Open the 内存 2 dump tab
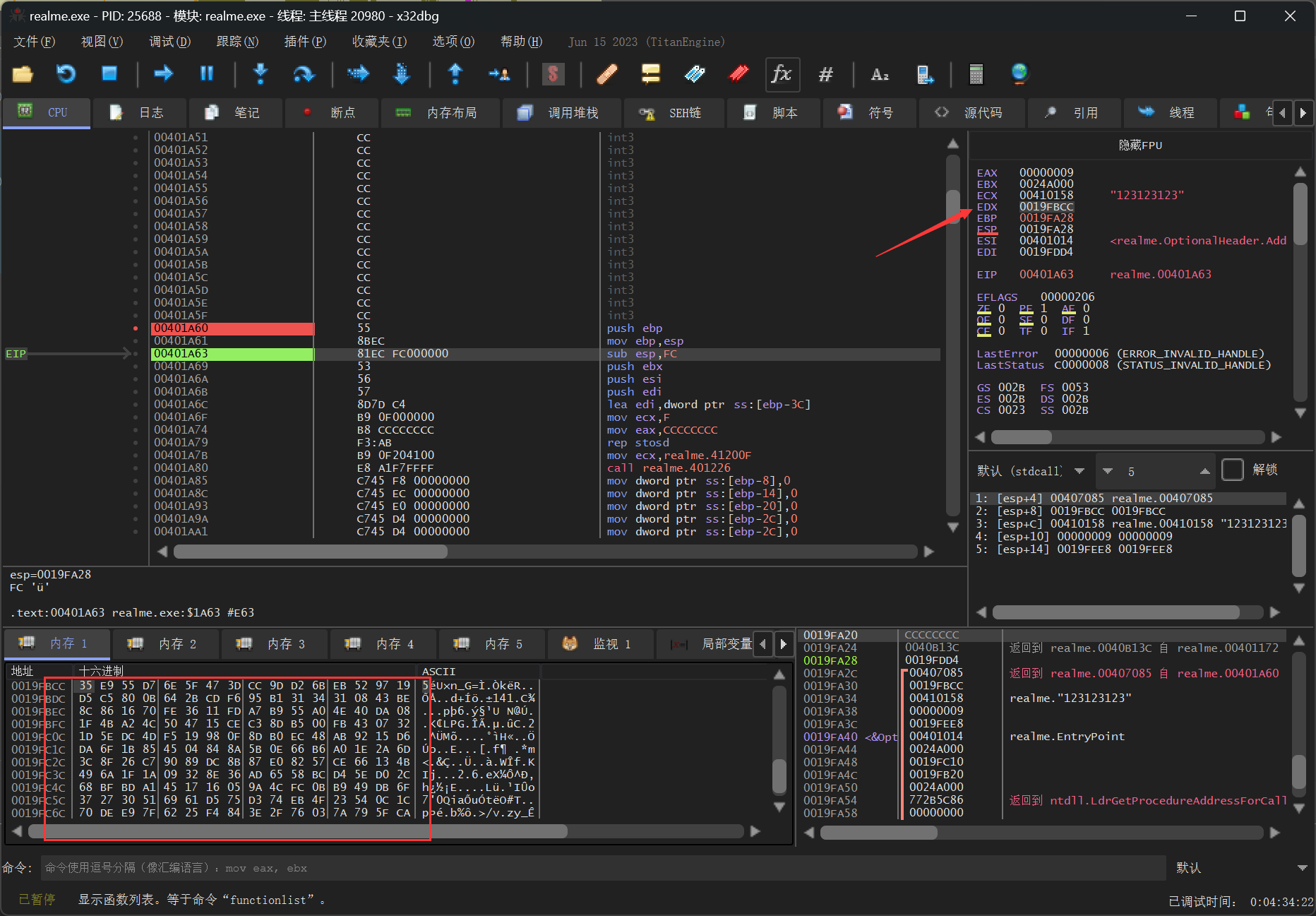 pos(164,644)
